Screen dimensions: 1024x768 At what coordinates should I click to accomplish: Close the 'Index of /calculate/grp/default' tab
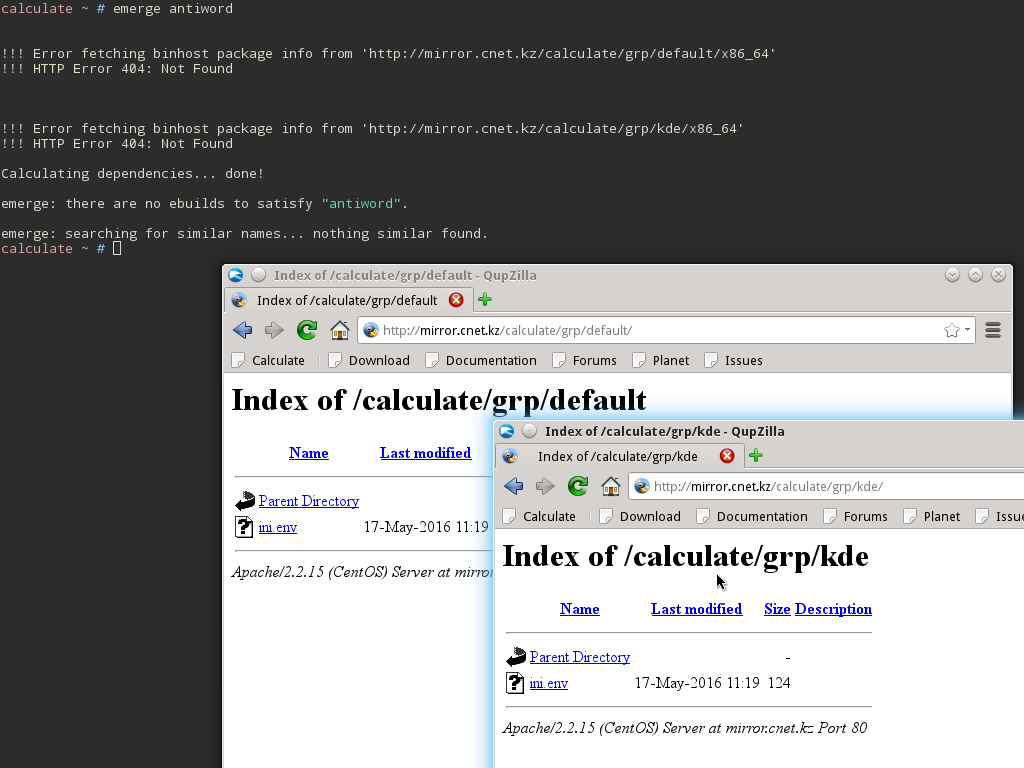point(456,300)
